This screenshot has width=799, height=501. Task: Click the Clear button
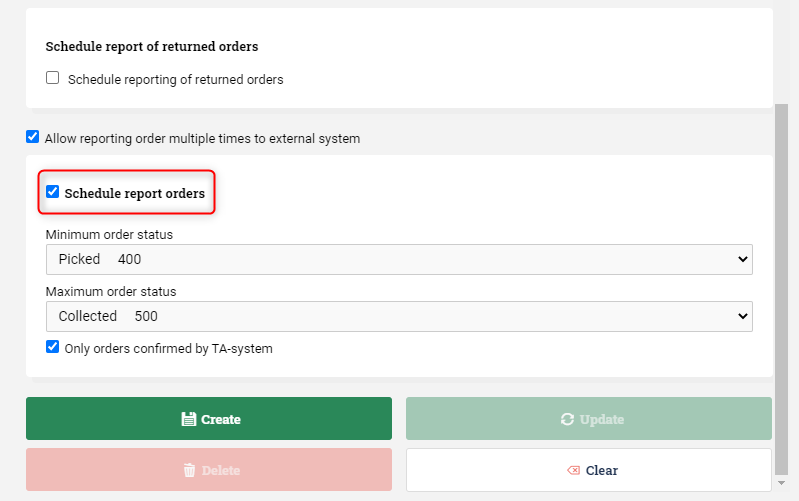coord(589,470)
